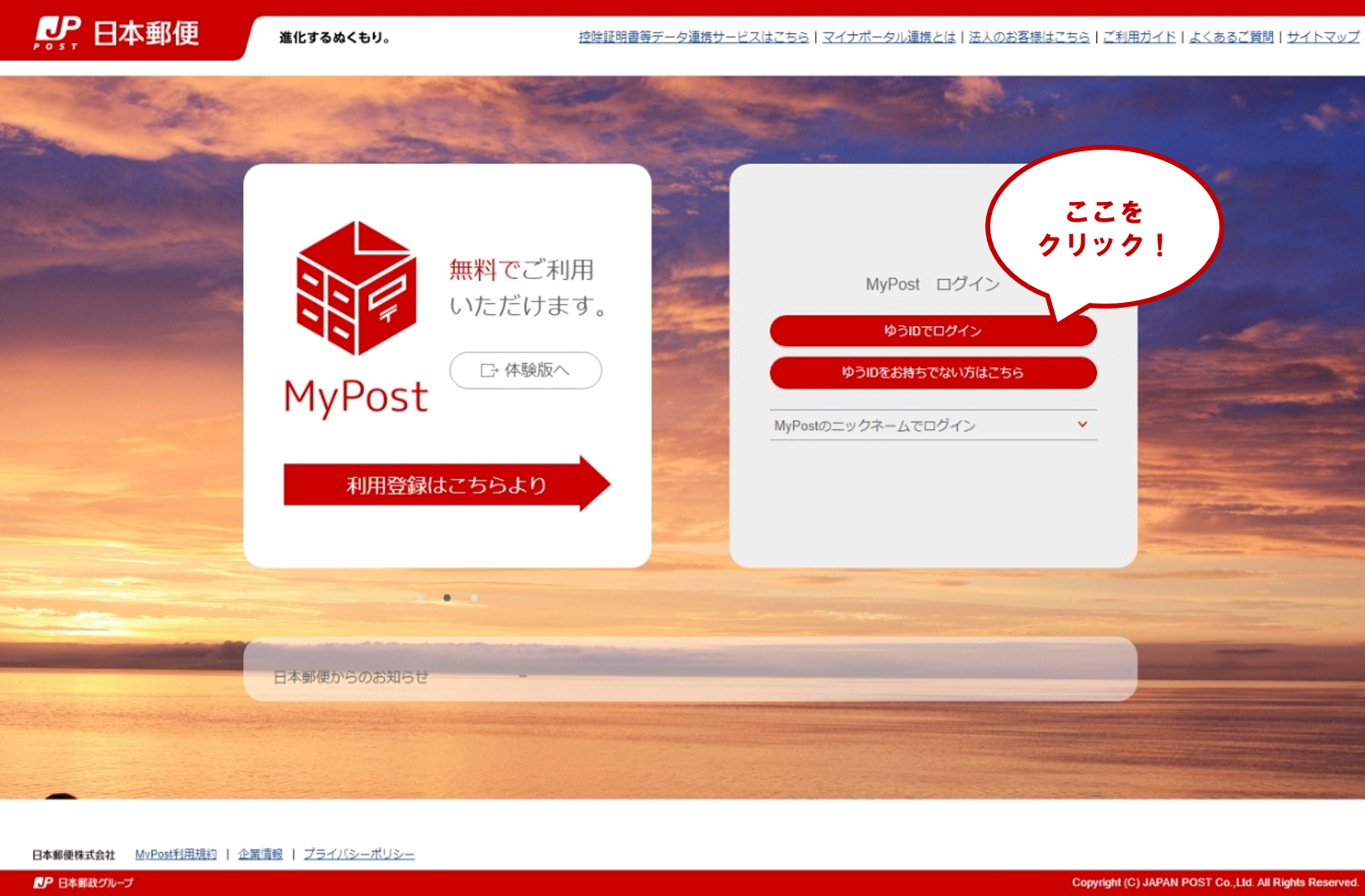Open the サイトマップ link
Screen dimensions: 1365x896
click(1323, 37)
